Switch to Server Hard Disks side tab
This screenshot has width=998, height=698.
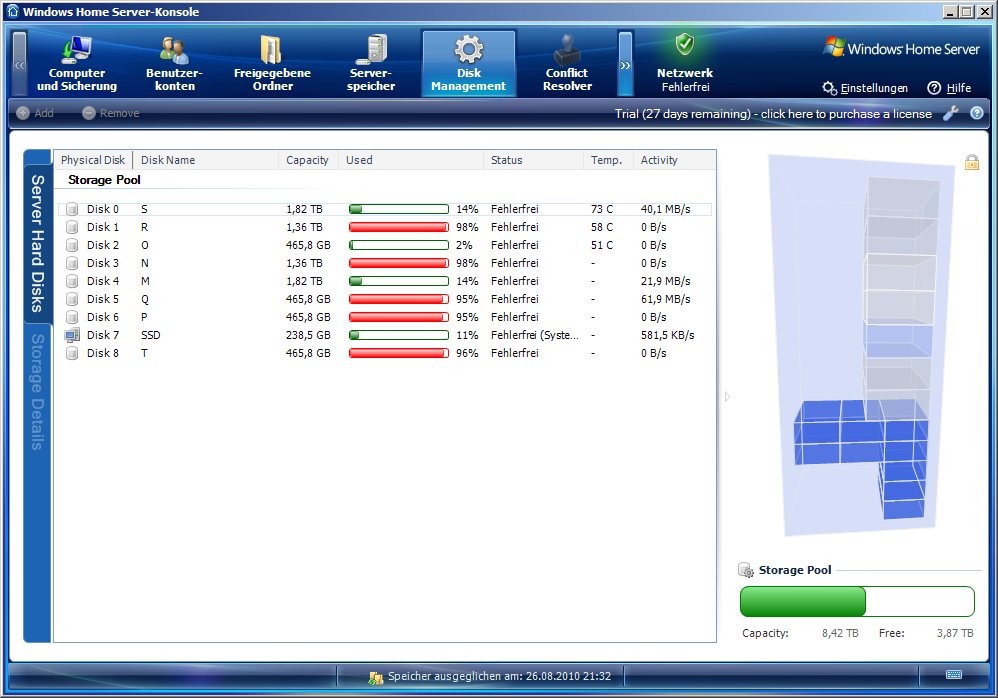[x=38, y=244]
